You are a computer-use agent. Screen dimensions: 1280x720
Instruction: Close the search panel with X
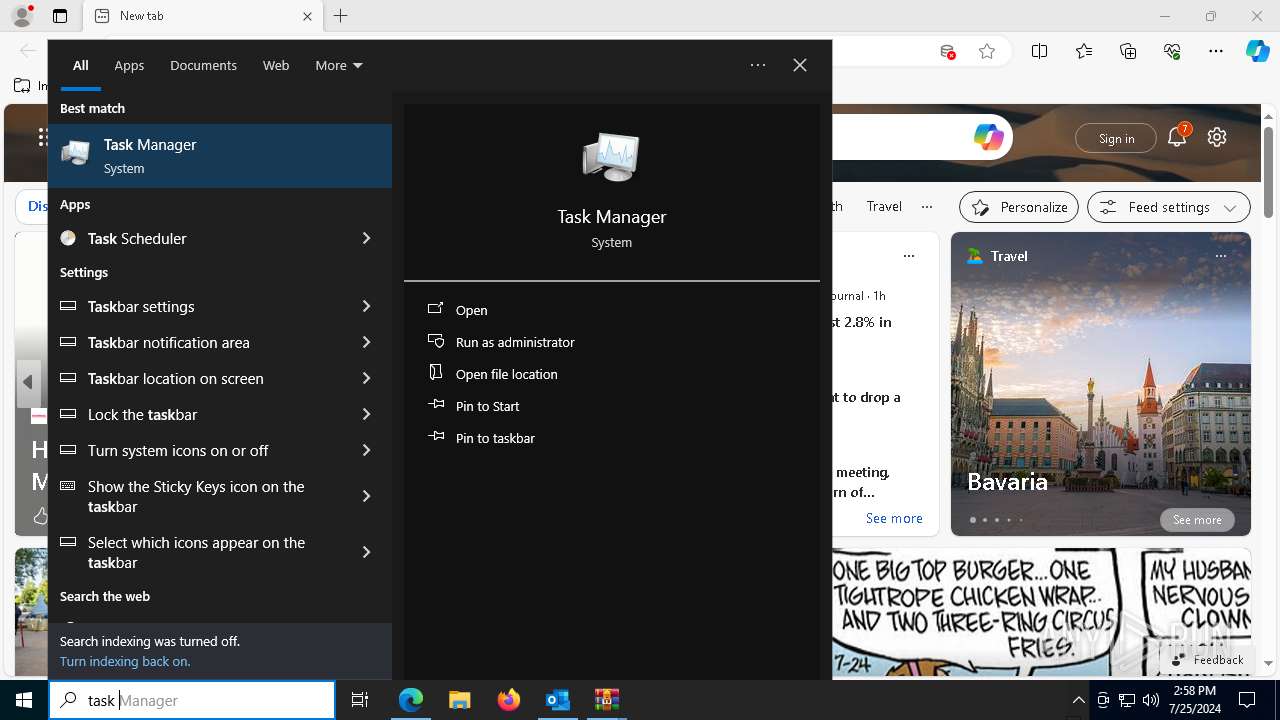coord(800,65)
